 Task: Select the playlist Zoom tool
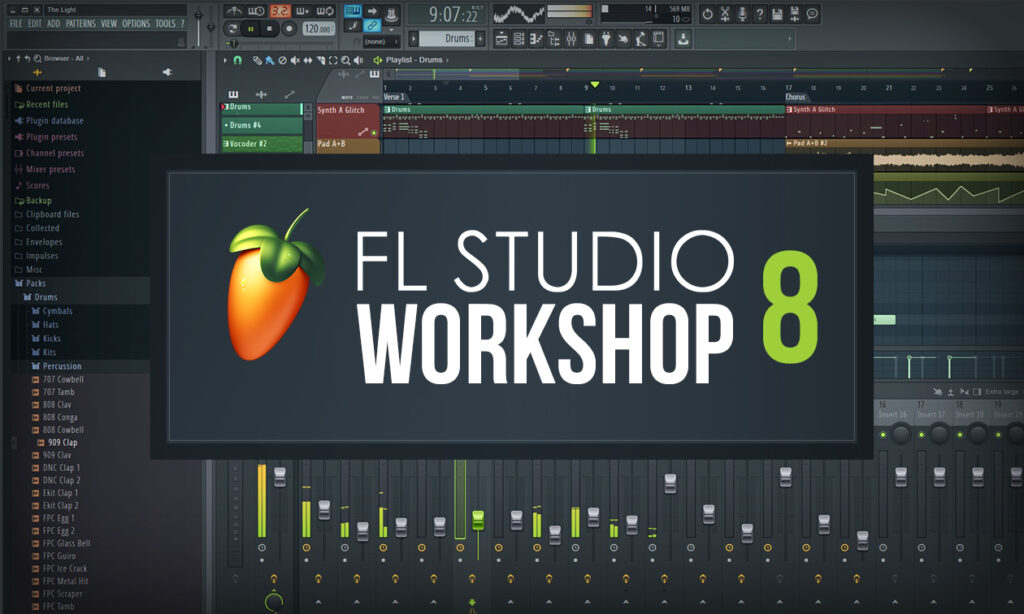(345, 60)
